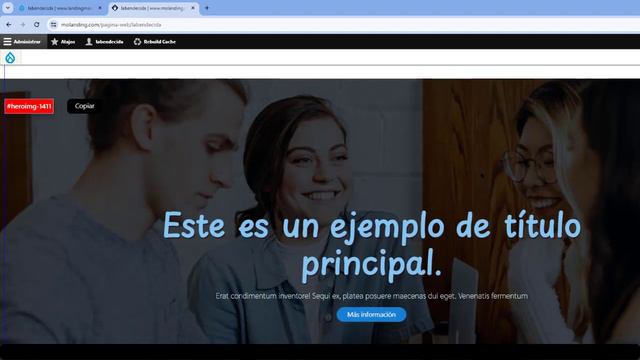Close the first labendecide browser tab
Screen dimensions: 640x360
click(x=100, y=8)
